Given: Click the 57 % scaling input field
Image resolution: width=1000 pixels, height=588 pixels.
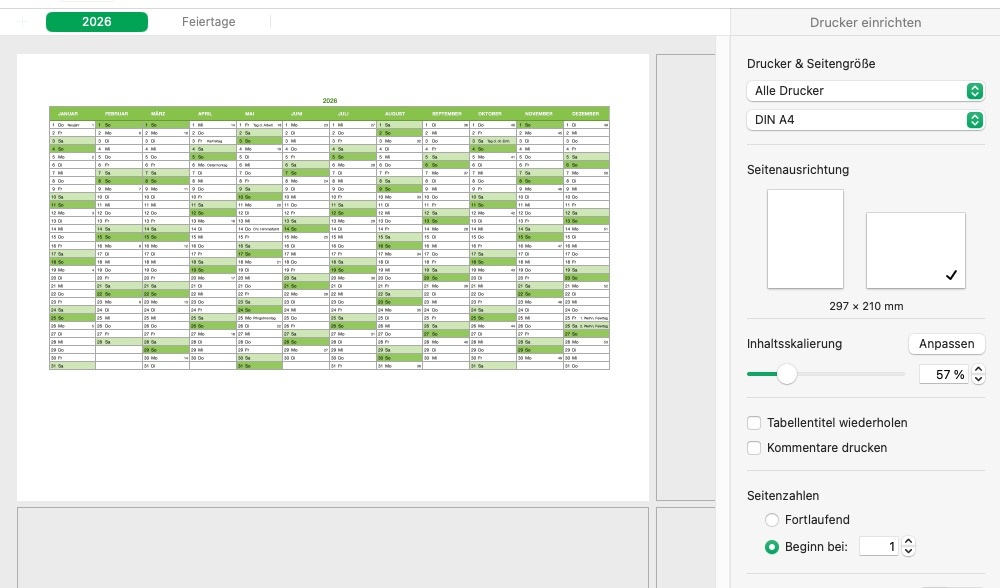Looking at the screenshot, I should (943, 374).
